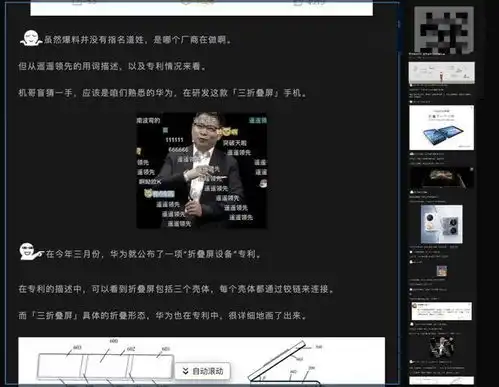This screenshot has height=387, width=499.
Task: Click text line starting 但从遥遥领先的用词描述
Action: point(112,66)
